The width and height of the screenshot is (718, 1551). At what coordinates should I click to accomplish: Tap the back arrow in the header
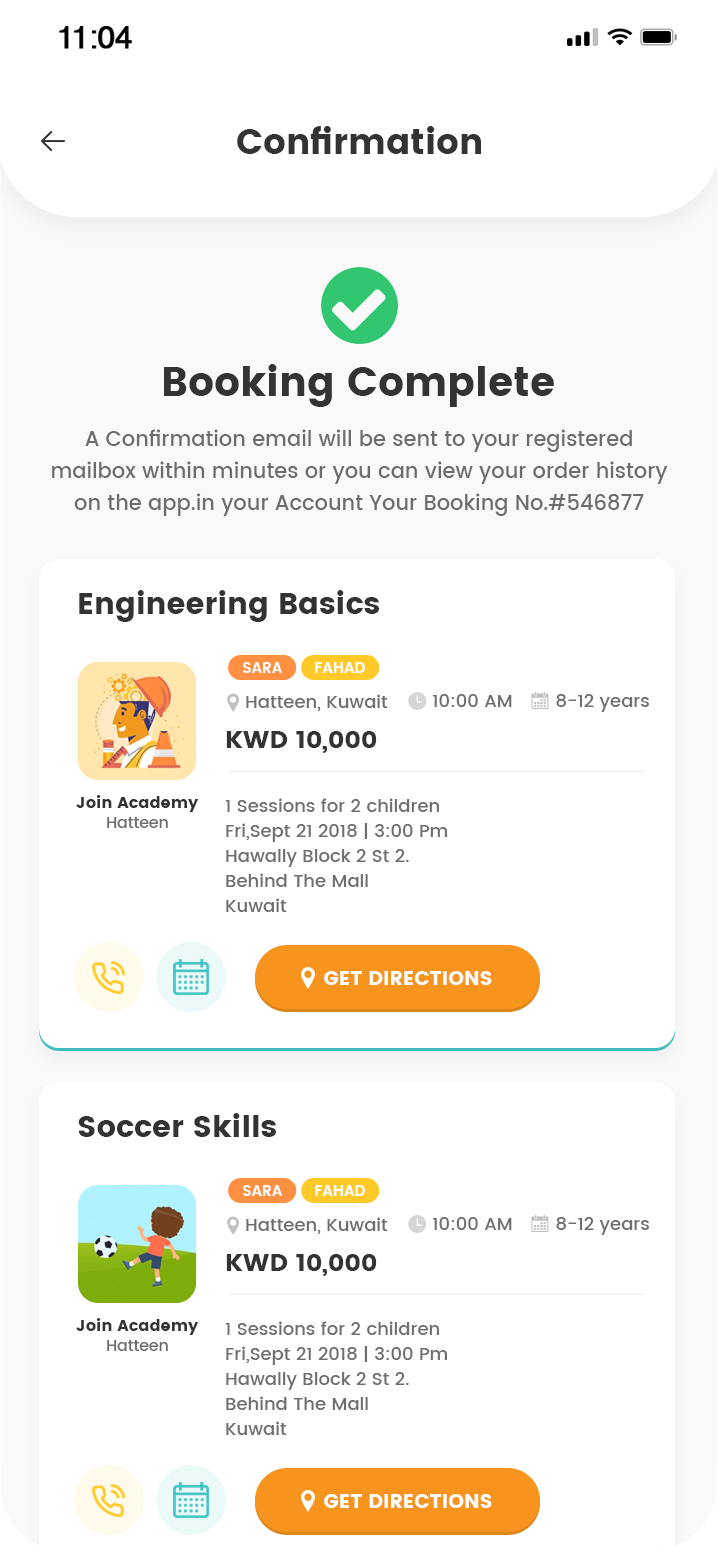[x=53, y=142]
